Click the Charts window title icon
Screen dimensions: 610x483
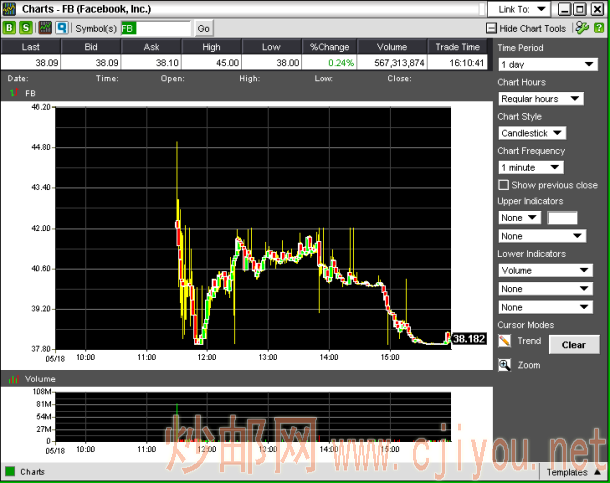pos(9,9)
